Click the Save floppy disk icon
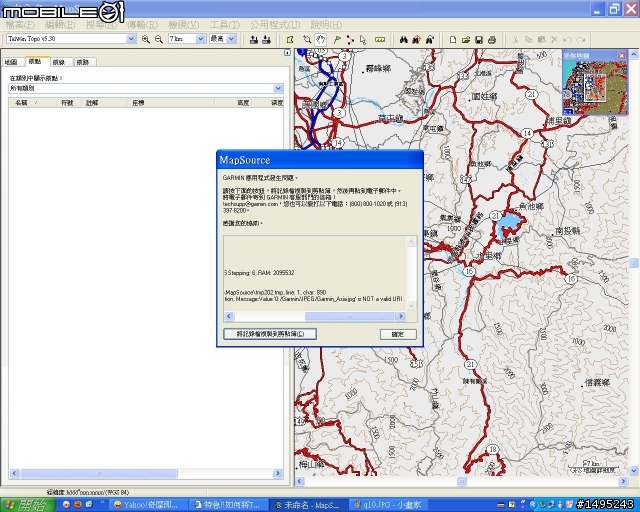The width and height of the screenshot is (640, 512). (479, 40)
